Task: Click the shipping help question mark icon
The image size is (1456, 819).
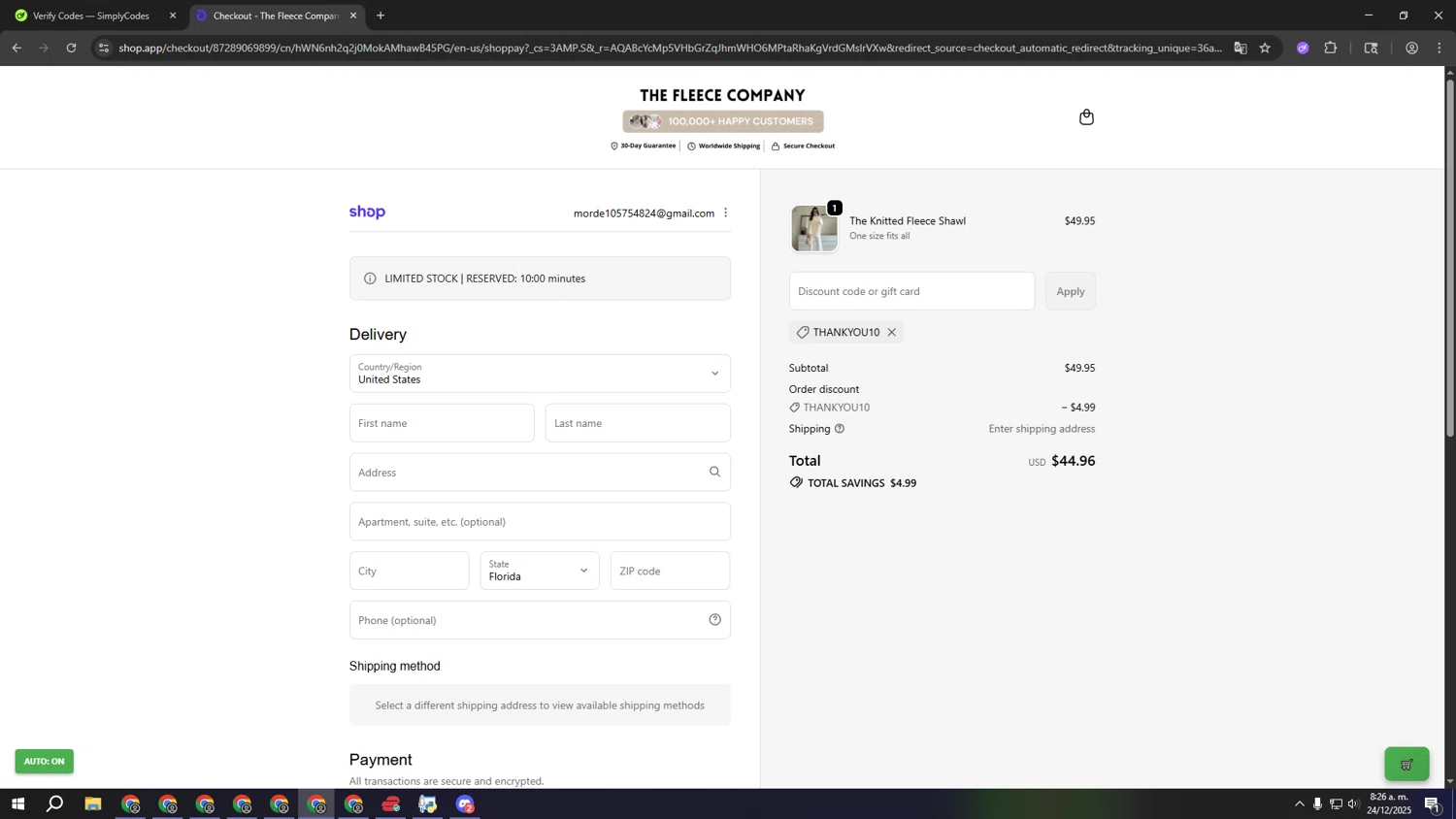Action: click(840, 429)
